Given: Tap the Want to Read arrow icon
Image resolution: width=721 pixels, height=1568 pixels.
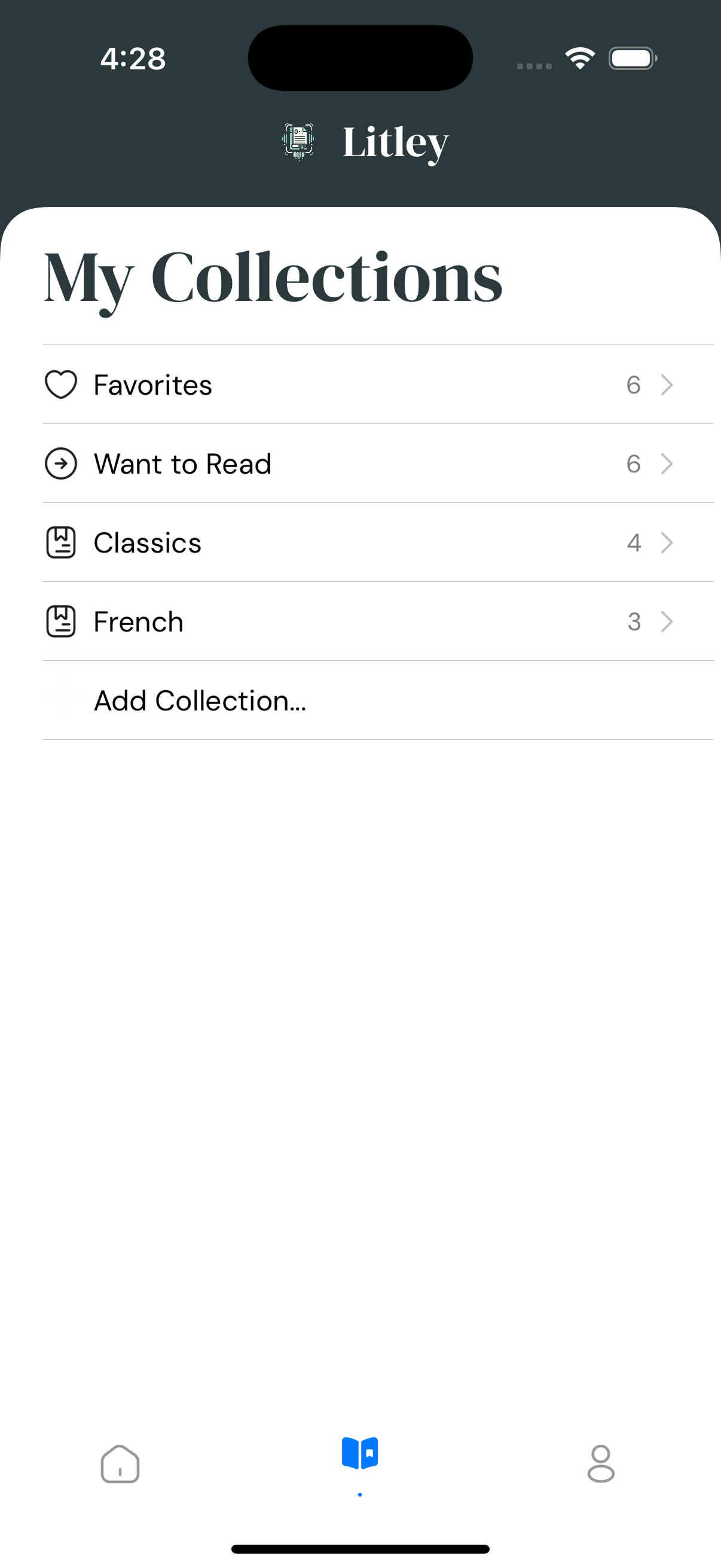Looking at the screenshot, I should click(x=61, y=464).
